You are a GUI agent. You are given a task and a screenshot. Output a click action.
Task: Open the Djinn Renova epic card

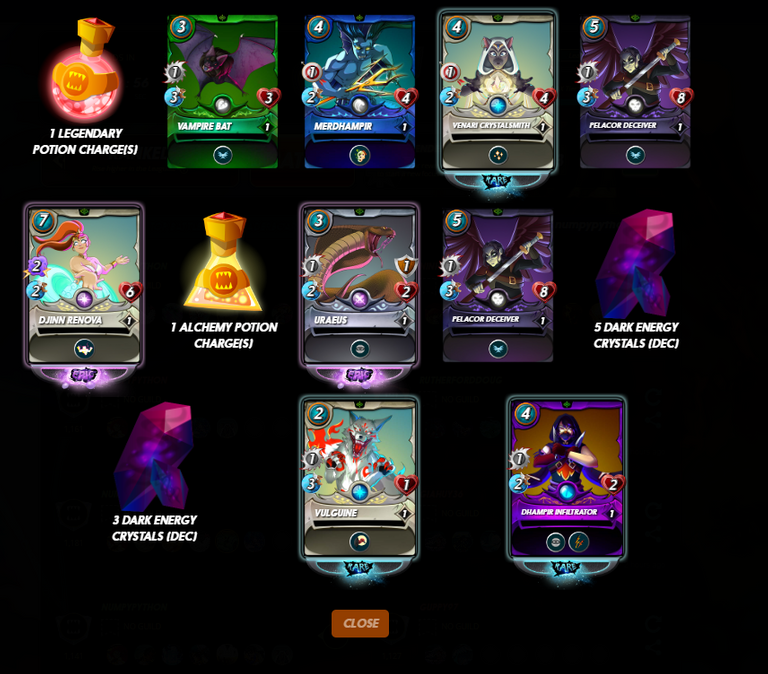84,292
